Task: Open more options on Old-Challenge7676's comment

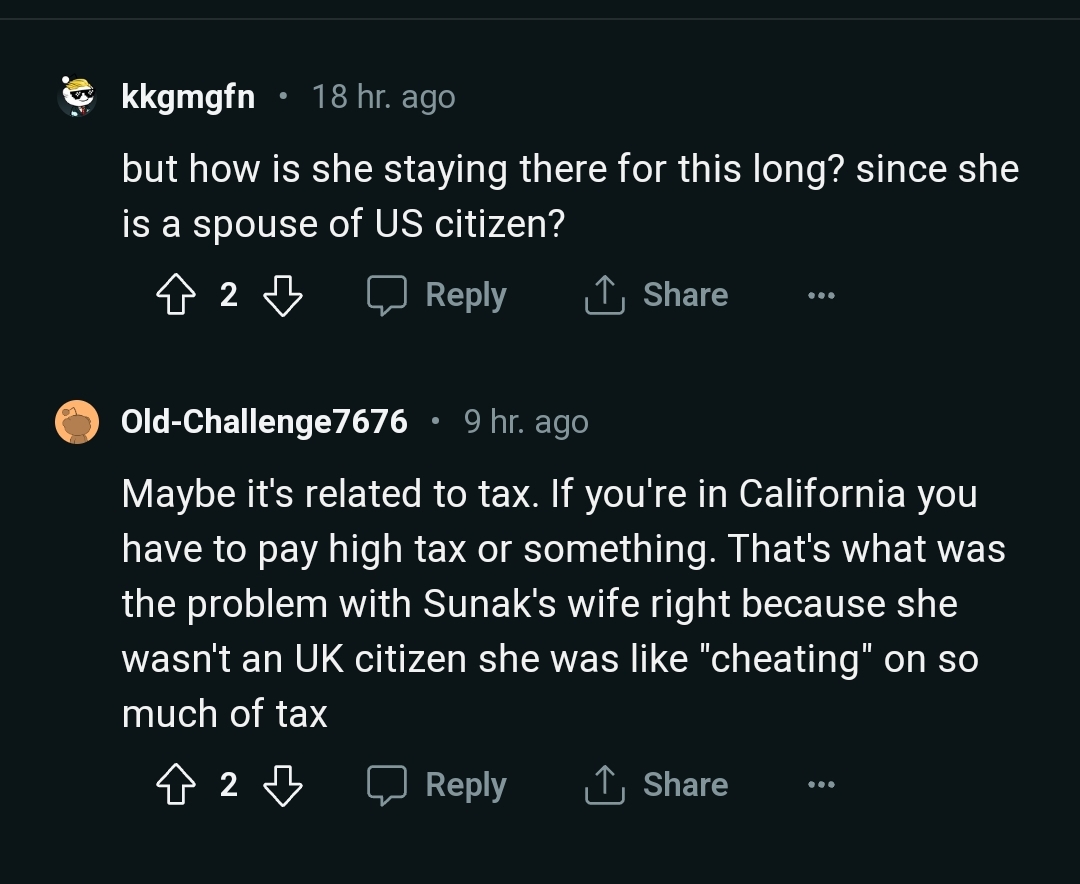Action: tap(821, 786)
